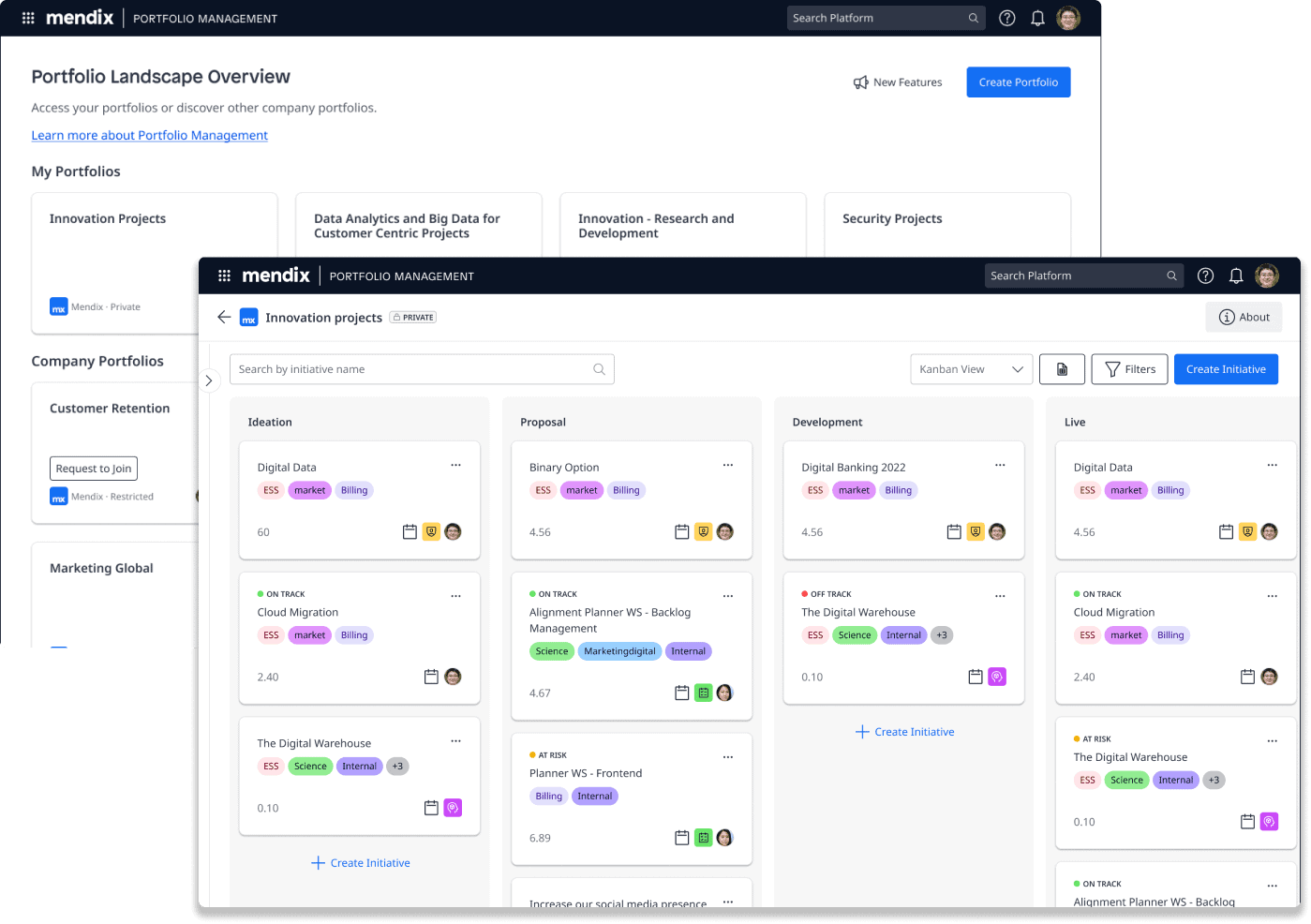The height and width of the screenshot is (924, 1311).
Task: Open the About info button
Action: [x=1244, y=317]
